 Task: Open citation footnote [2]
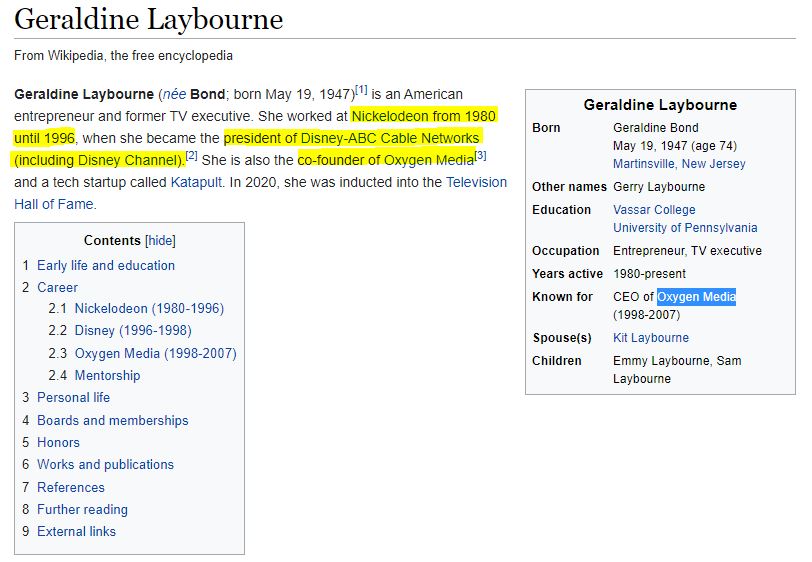[x=192, y=155]
